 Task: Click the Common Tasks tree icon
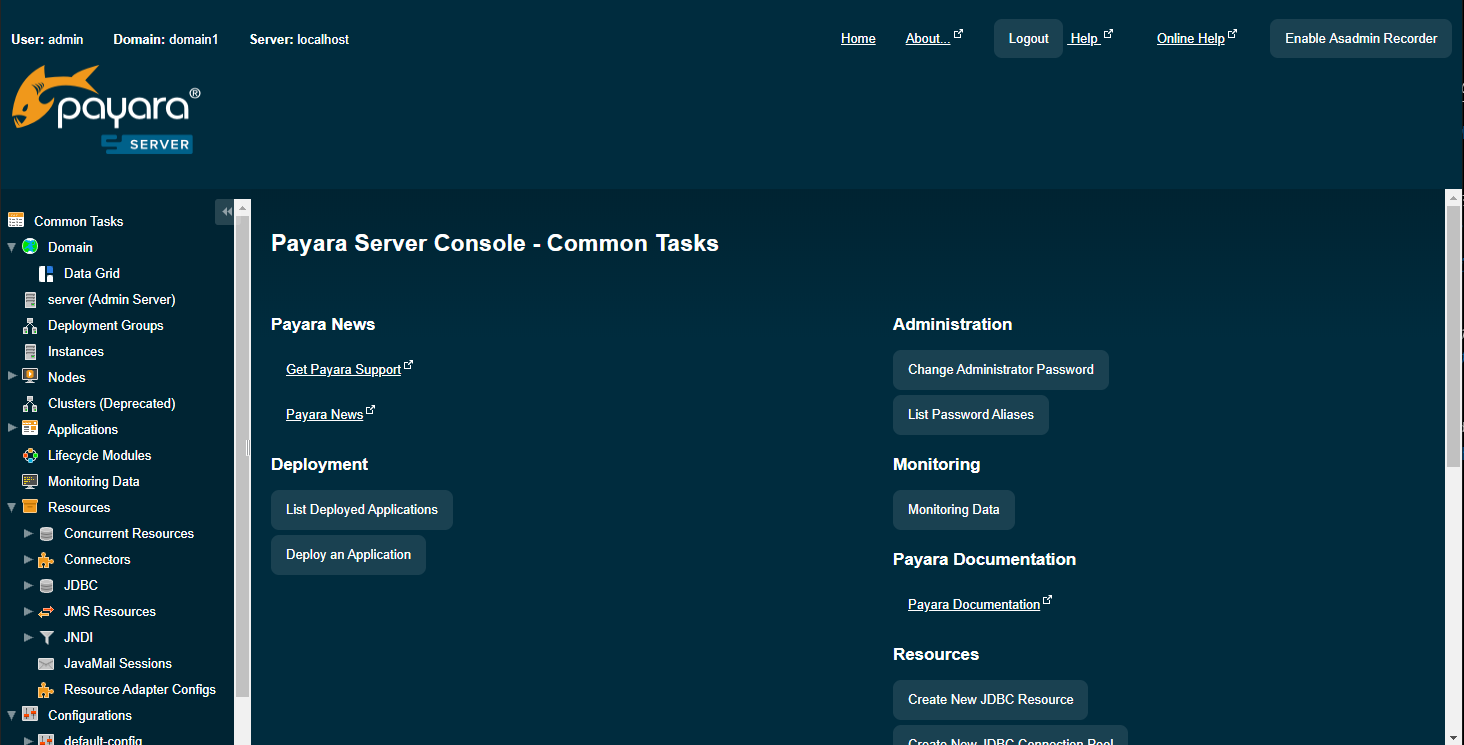pyautogui.click(x=16, y=220)
